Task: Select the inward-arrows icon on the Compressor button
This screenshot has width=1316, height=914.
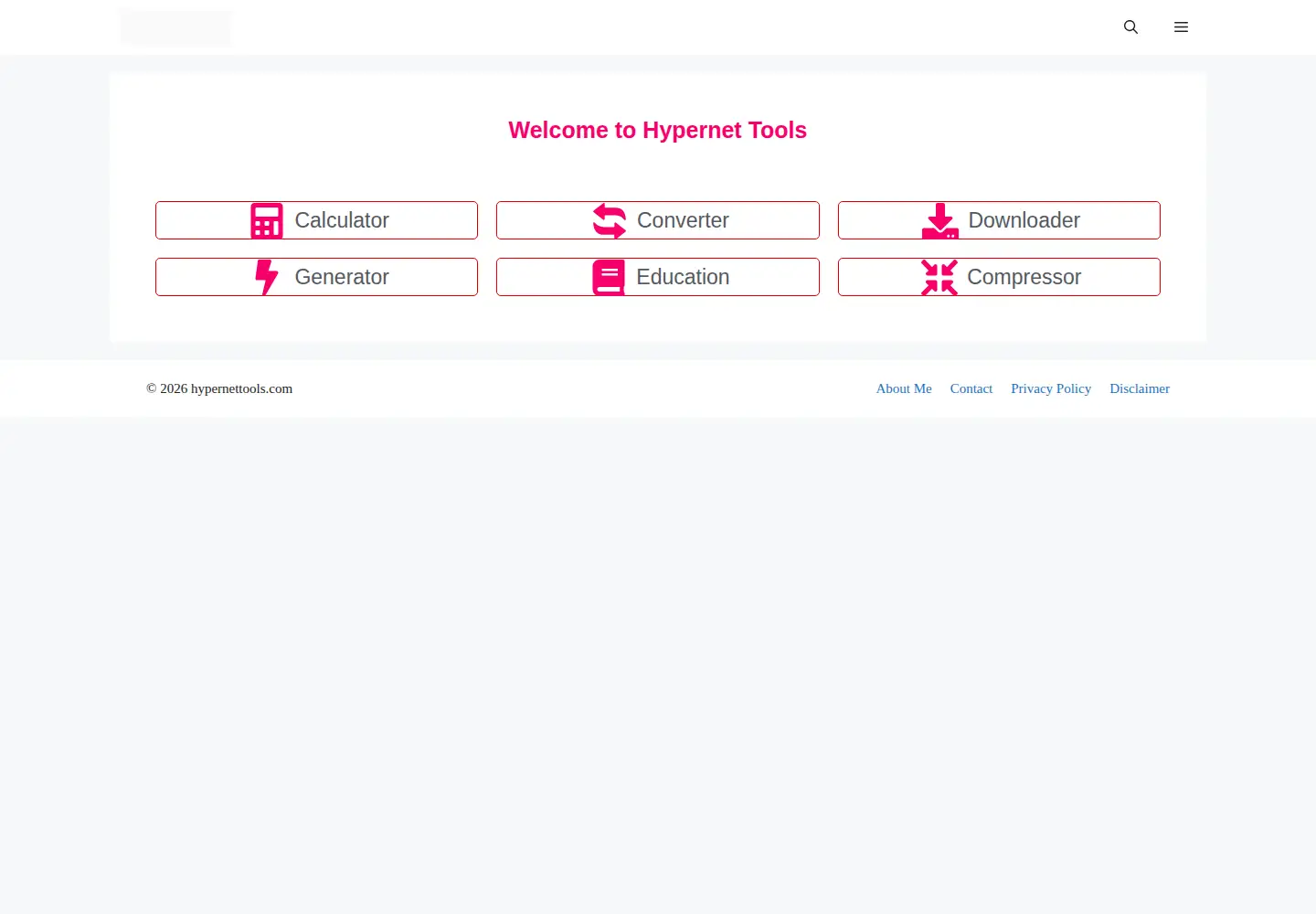Action: (939, 278)
